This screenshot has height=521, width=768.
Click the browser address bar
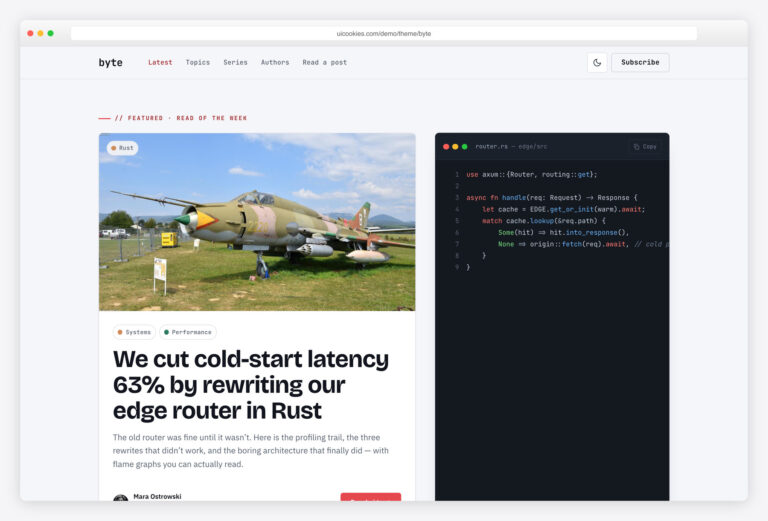[x=384, y=34]
